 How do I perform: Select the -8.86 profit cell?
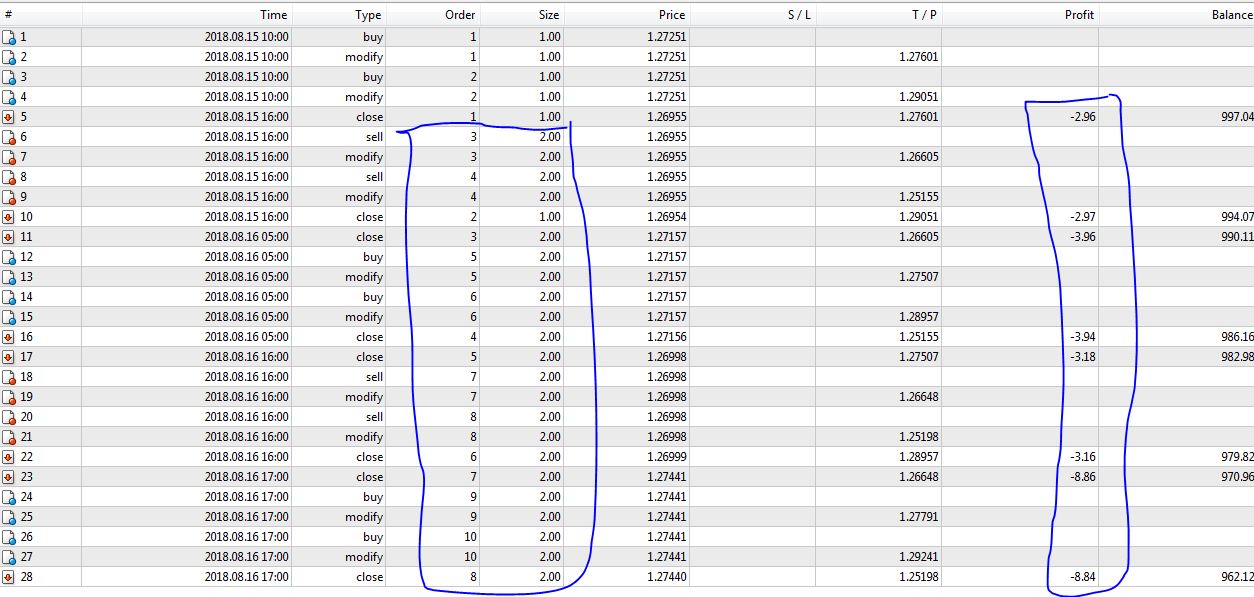click(1082, 477)
